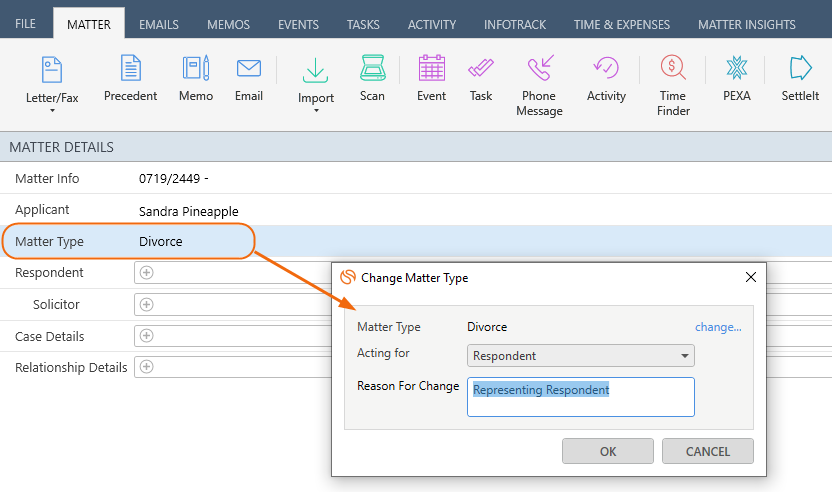832x492 pixels.
Task: Compose a new Email from ribbon
Action: point(249,79)
